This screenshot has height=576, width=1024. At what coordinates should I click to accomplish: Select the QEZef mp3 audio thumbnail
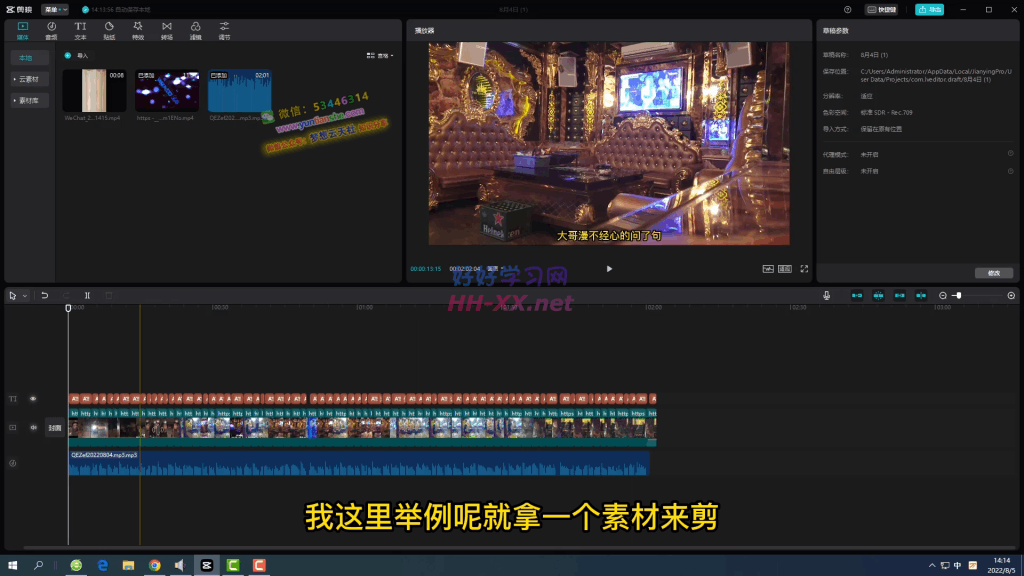[x=239, y=90]
